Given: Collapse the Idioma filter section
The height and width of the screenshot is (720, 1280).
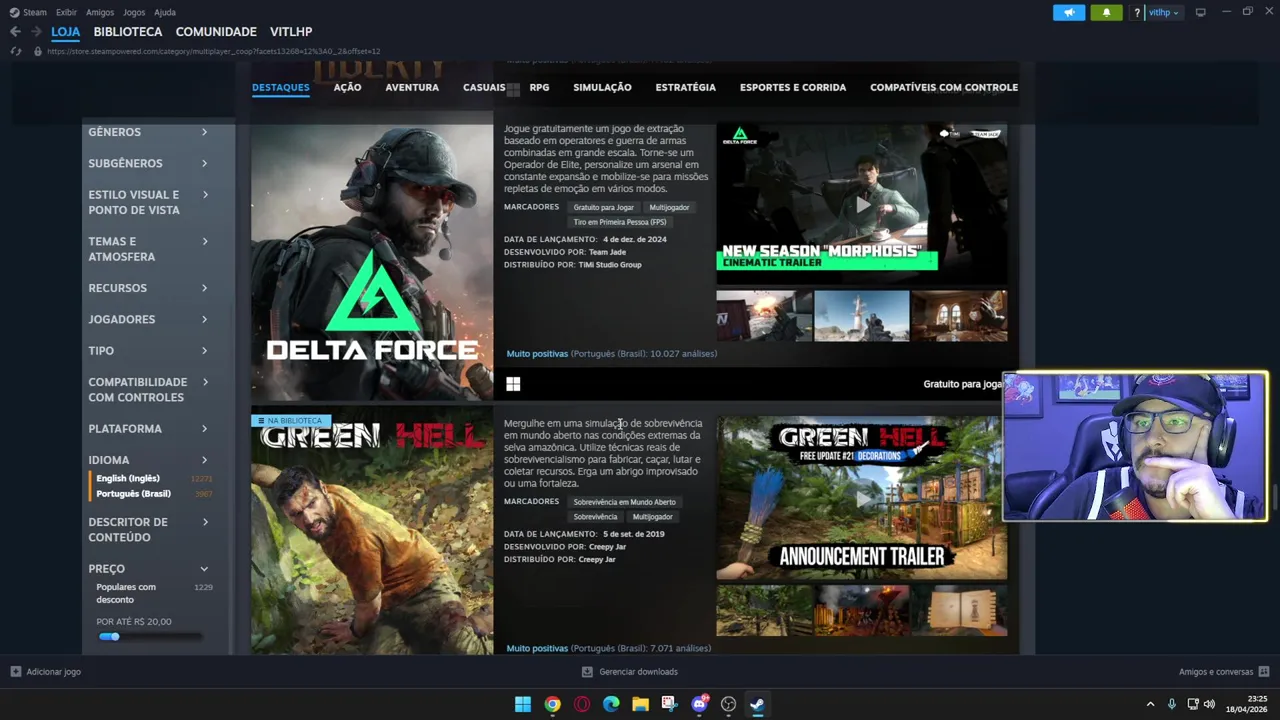Looking at the screenshot, I should point(148,460).
